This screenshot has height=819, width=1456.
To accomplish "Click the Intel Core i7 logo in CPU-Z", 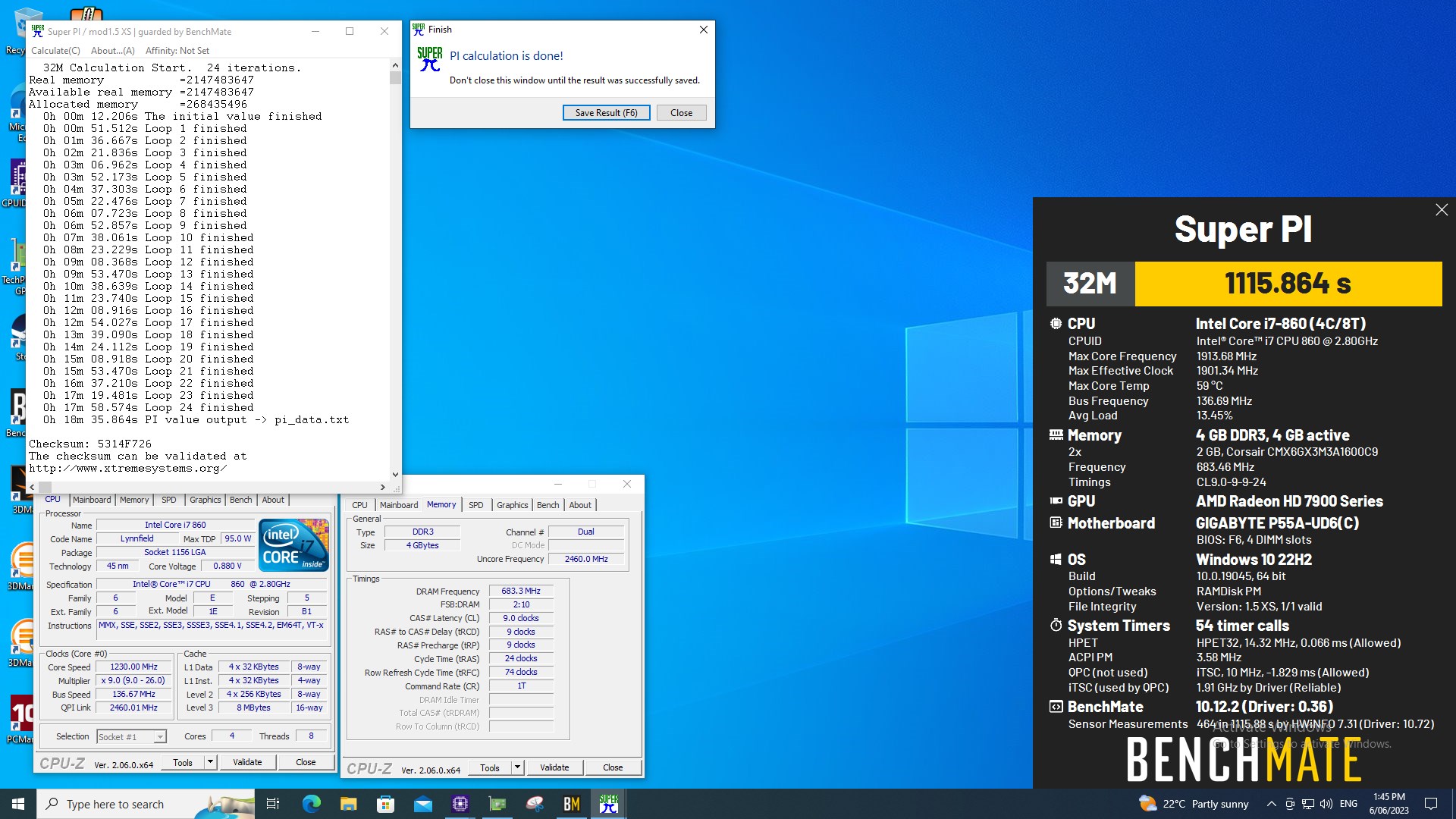I will pos(293,544).
